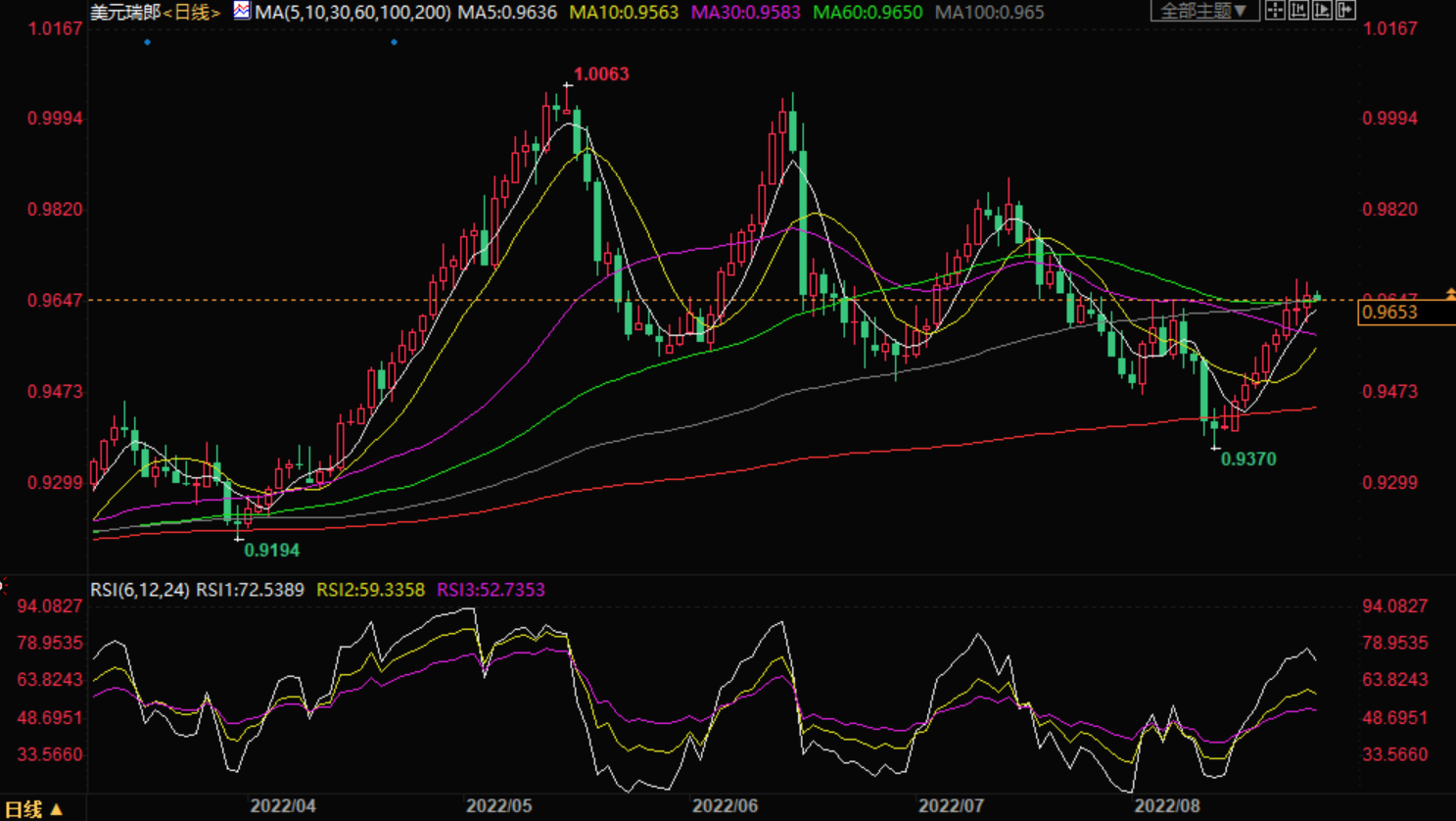Viewport: 1456px width, 821px height.
Task: Click the green MA60:0.9650 legend value
Action: [868, 13]
